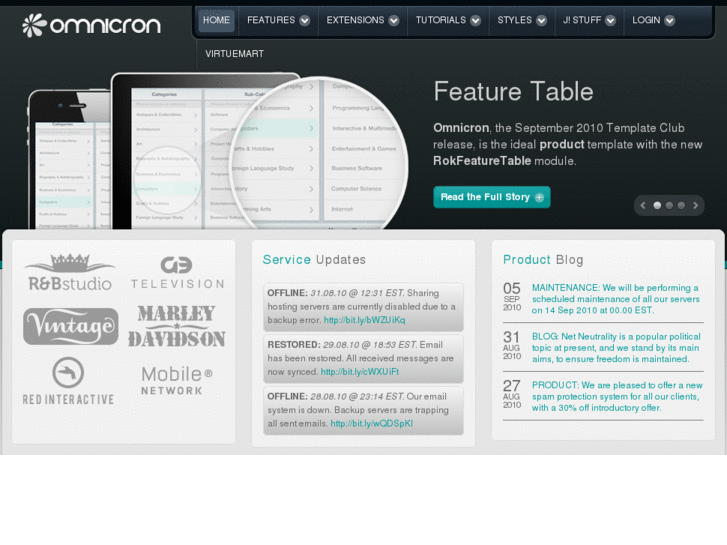The image size is (727, 545).
Task: Click the Vintage logo
Action: point(70,326)
